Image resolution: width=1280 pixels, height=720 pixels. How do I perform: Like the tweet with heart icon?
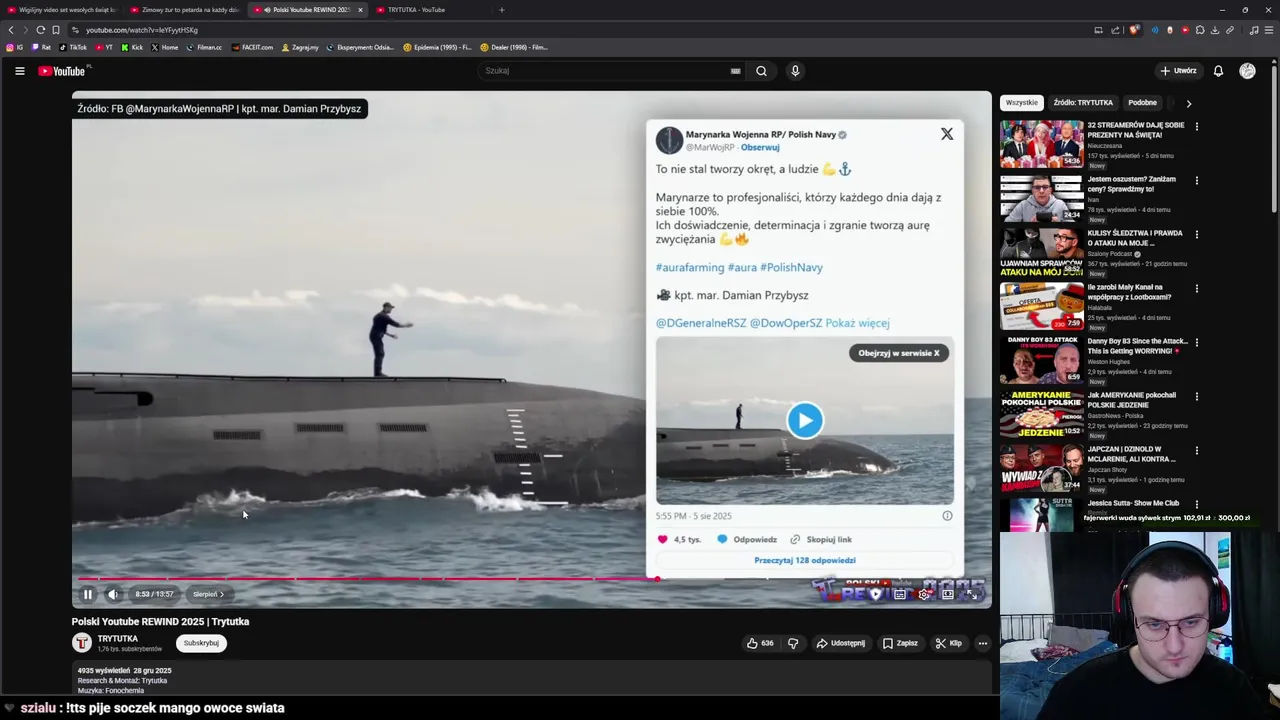tap(662, 539)
